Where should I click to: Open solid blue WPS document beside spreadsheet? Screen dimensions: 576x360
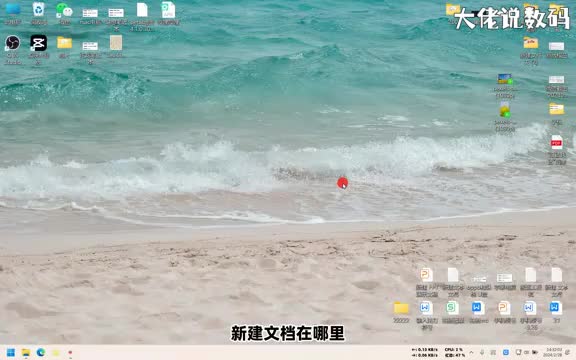point(478,308)
